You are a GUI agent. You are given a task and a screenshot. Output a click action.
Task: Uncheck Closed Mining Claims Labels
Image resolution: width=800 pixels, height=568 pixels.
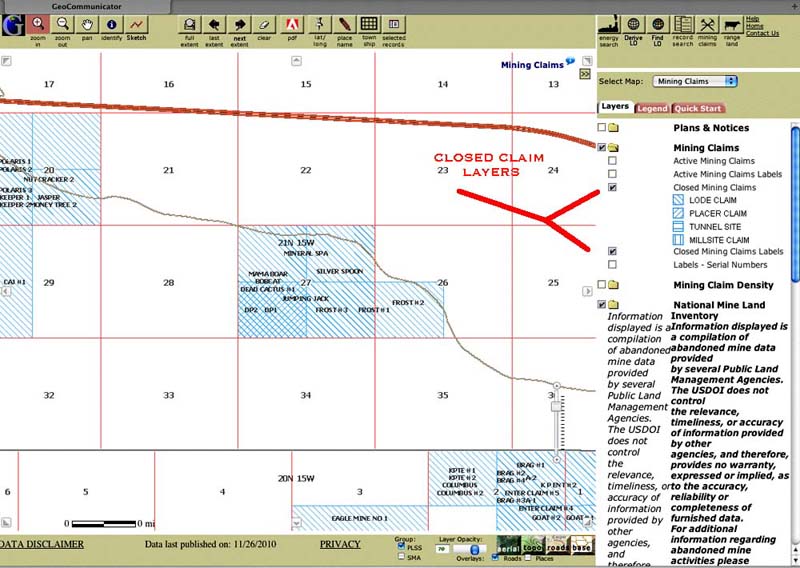point(612,251)
